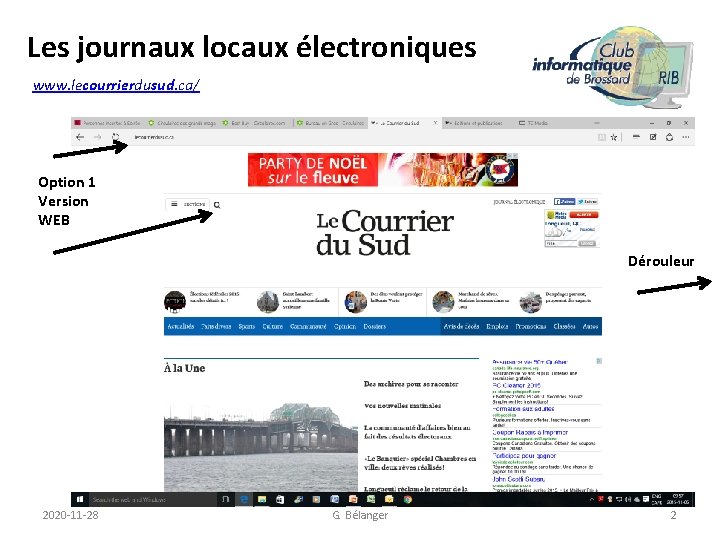Switch to the Best Buy Circulaires tab

(x=256, y=123)
